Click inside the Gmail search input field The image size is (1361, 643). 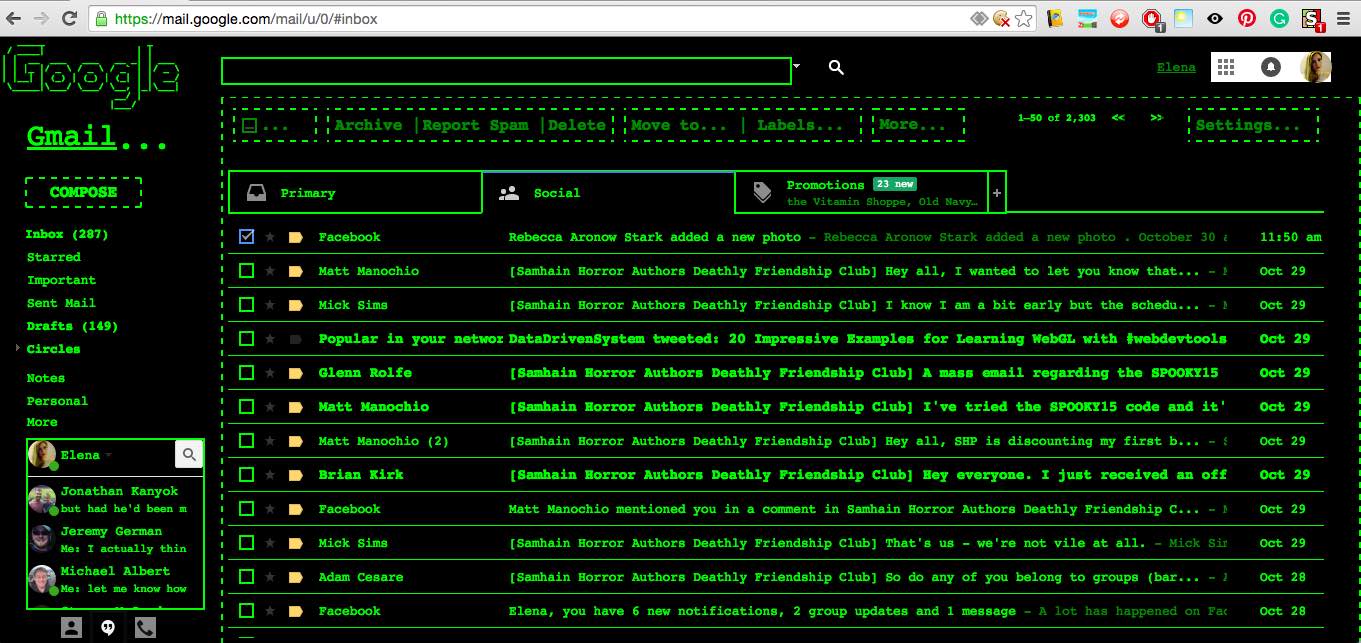505,71
